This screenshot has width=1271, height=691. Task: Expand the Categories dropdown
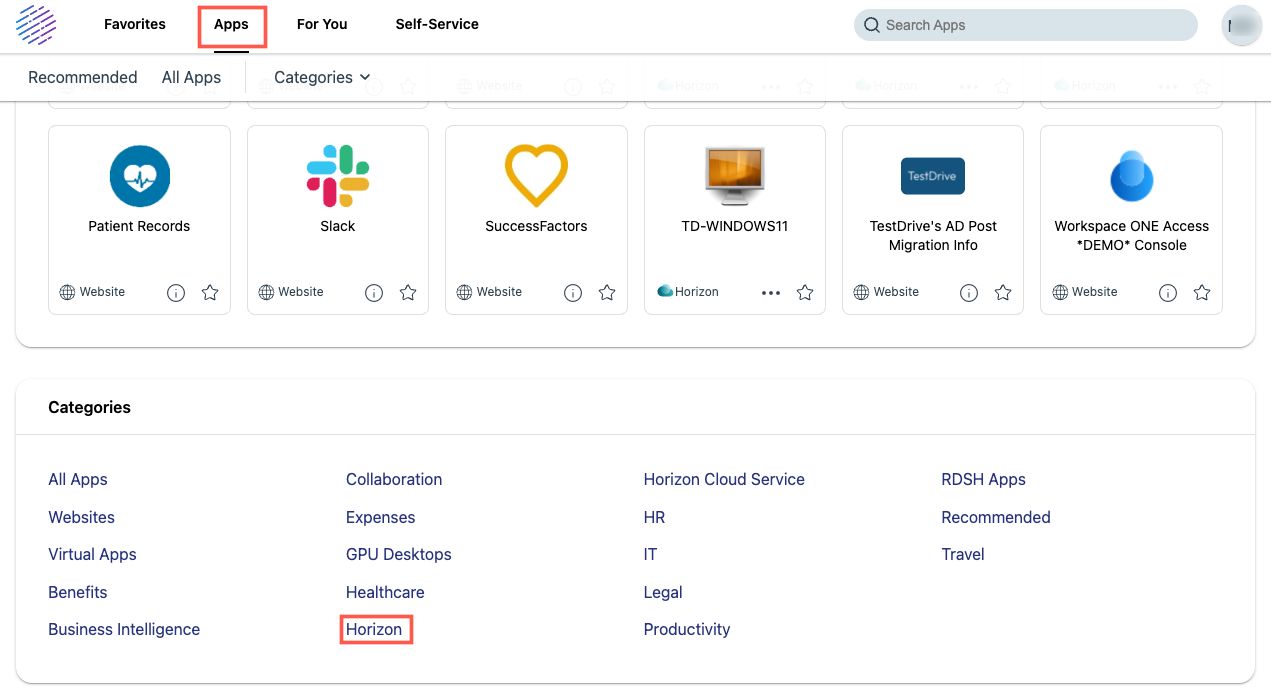[322, 77]
